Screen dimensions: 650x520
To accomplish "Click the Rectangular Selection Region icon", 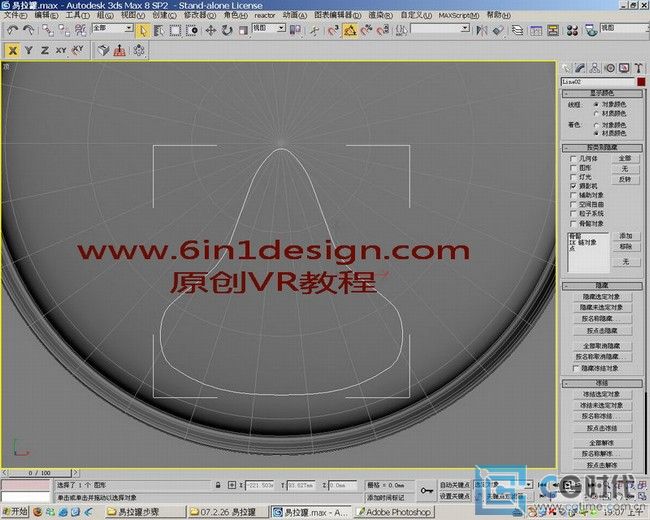I will (x=175, y=30).
